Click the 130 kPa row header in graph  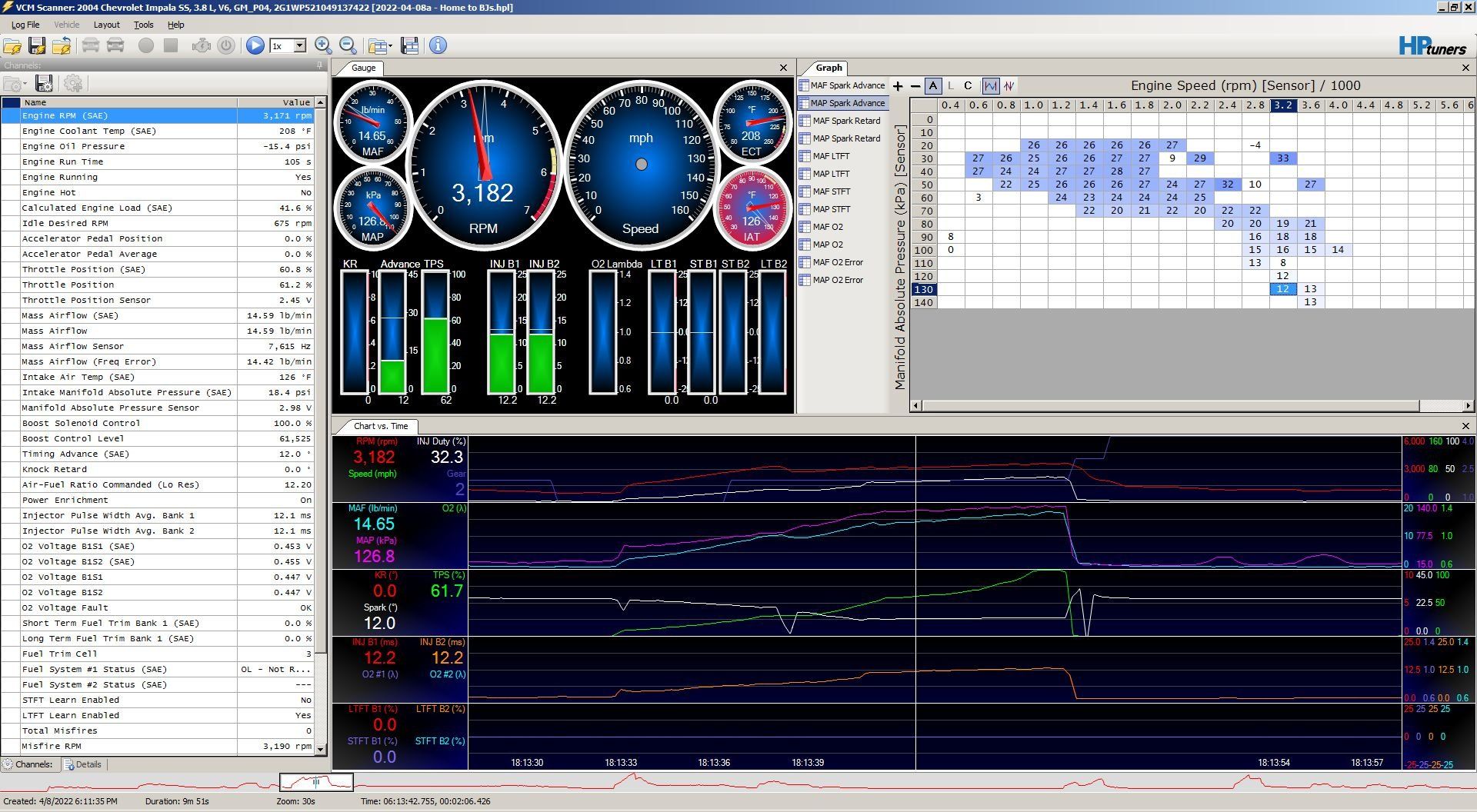pos(923,289)
